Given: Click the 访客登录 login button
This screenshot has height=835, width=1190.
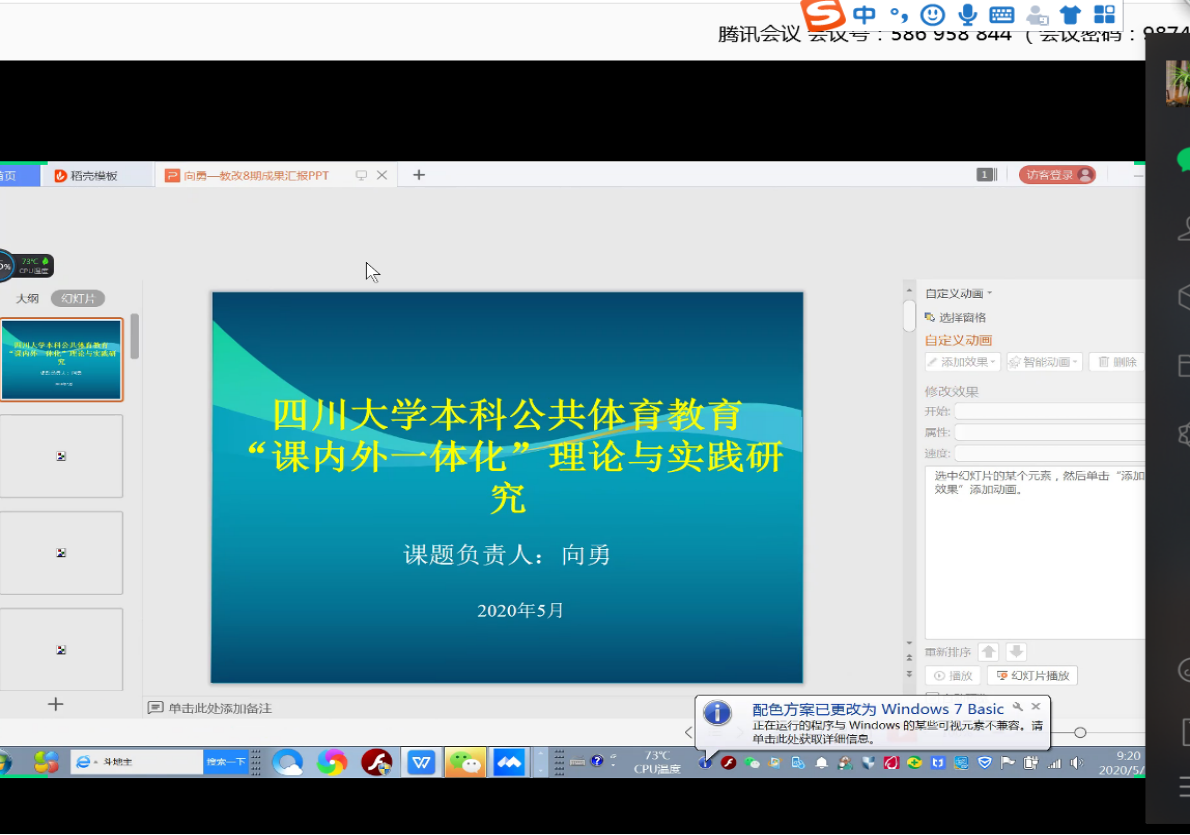Looking at the screenshot, I should click(1056, 175).
